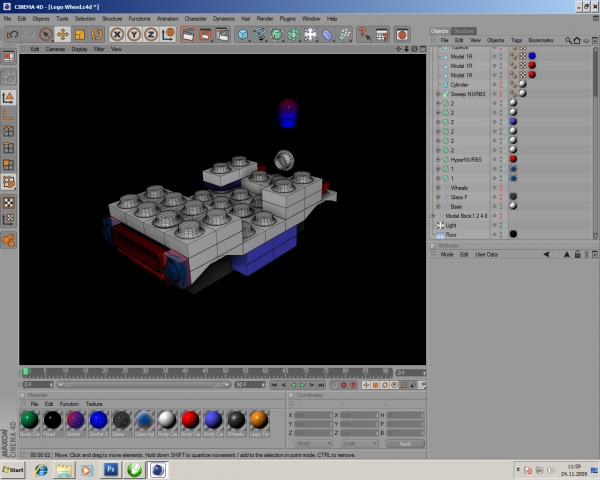This screenshot has height=480, width=600.
Task: Expand the Wheels group
Action: [438, 188]
